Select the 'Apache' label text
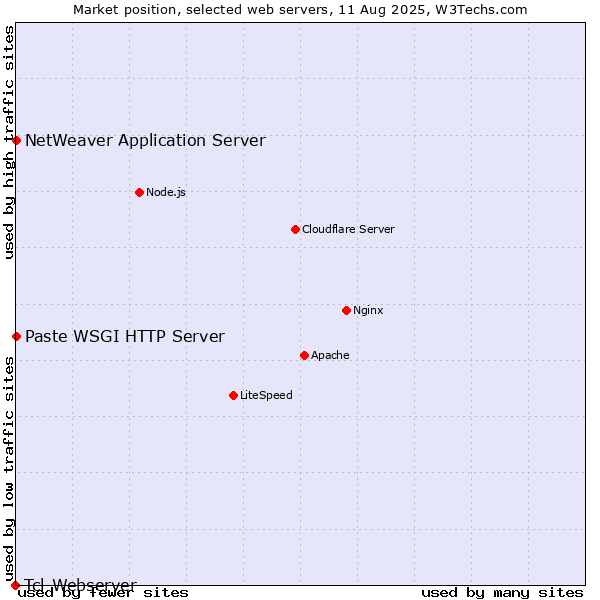The width and height of the screenshot is (600, 600). coord(330,355)
